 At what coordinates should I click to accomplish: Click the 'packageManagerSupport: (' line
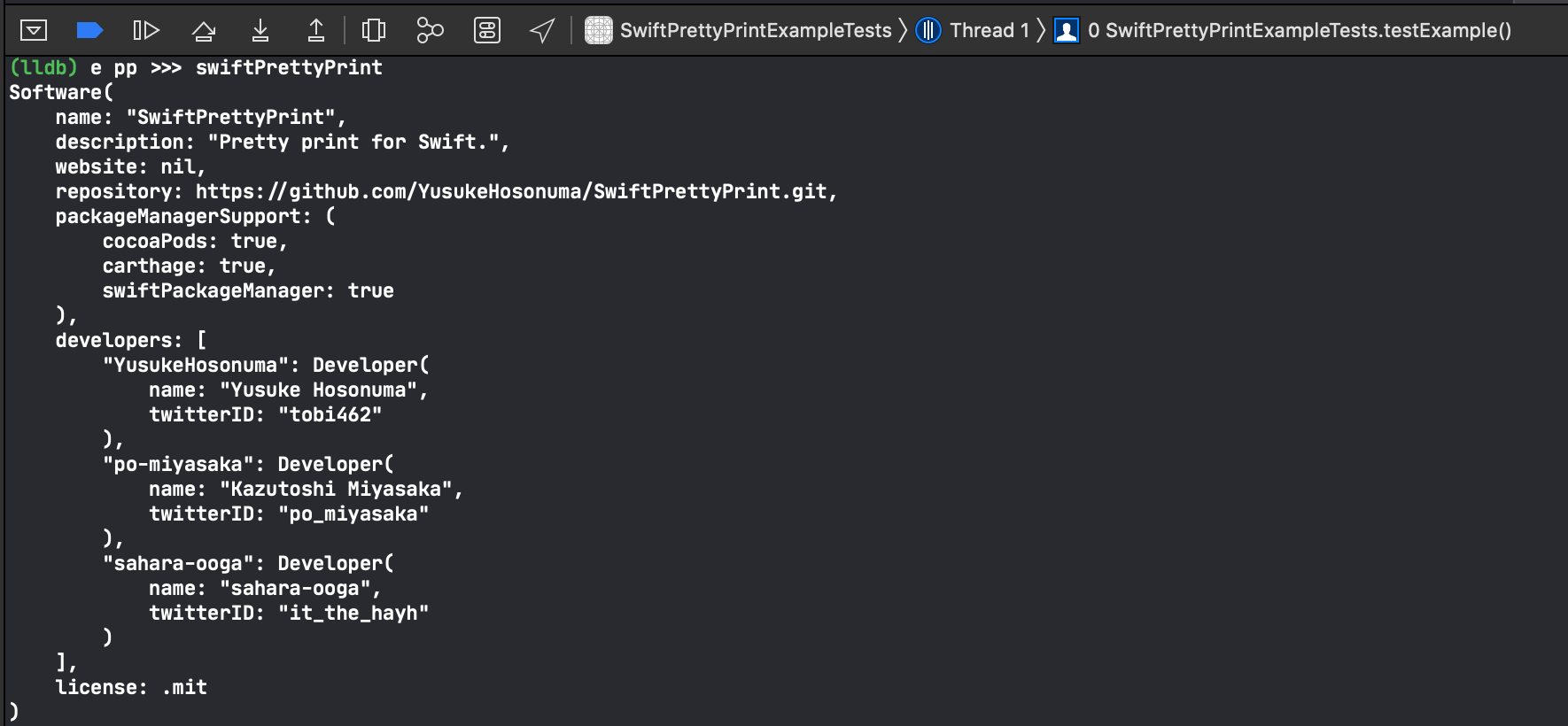click(x=196, y=216)
